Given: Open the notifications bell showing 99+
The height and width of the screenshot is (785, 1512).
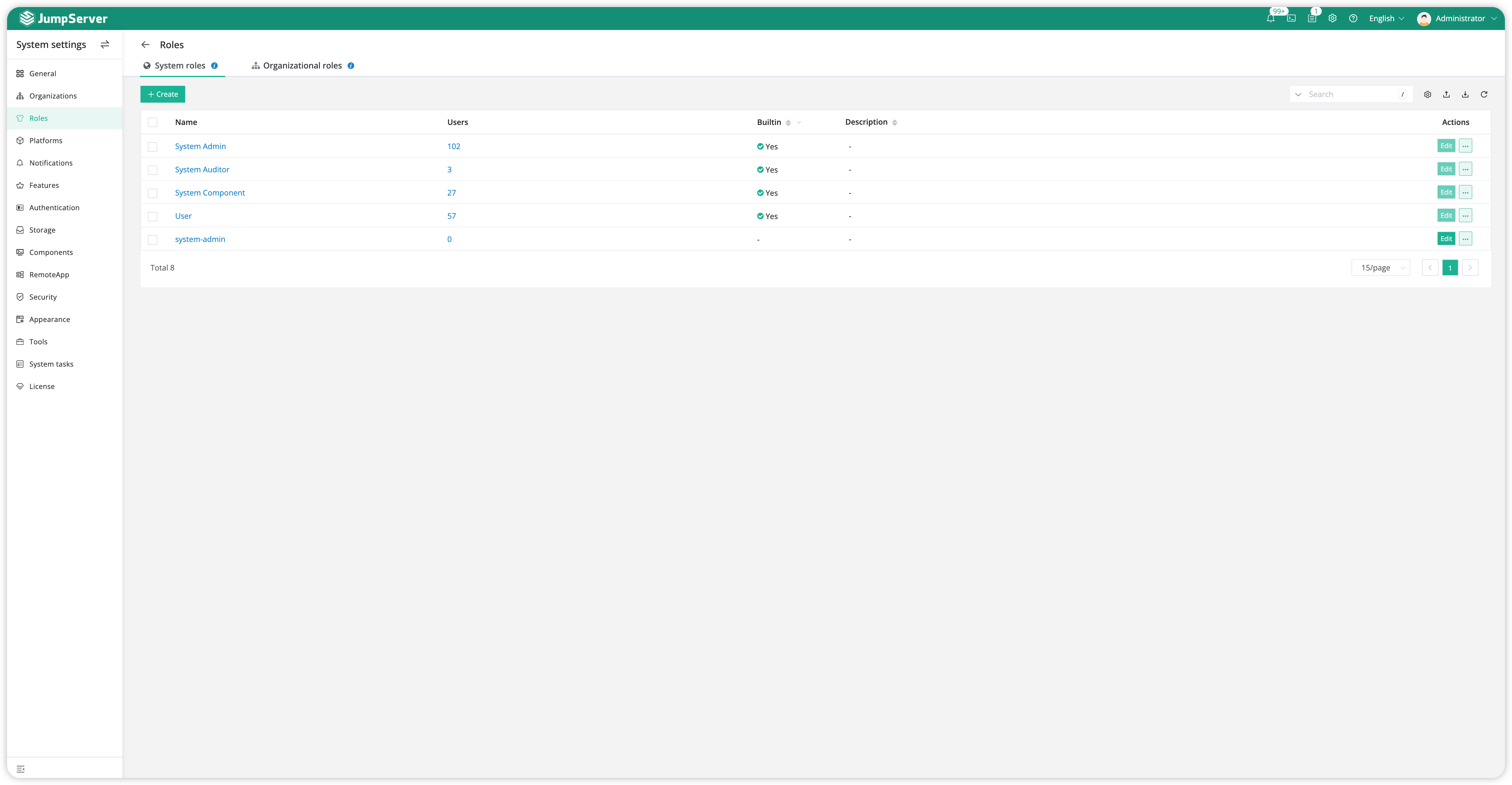Looking at the screenshot, I should coord(1270,18).
